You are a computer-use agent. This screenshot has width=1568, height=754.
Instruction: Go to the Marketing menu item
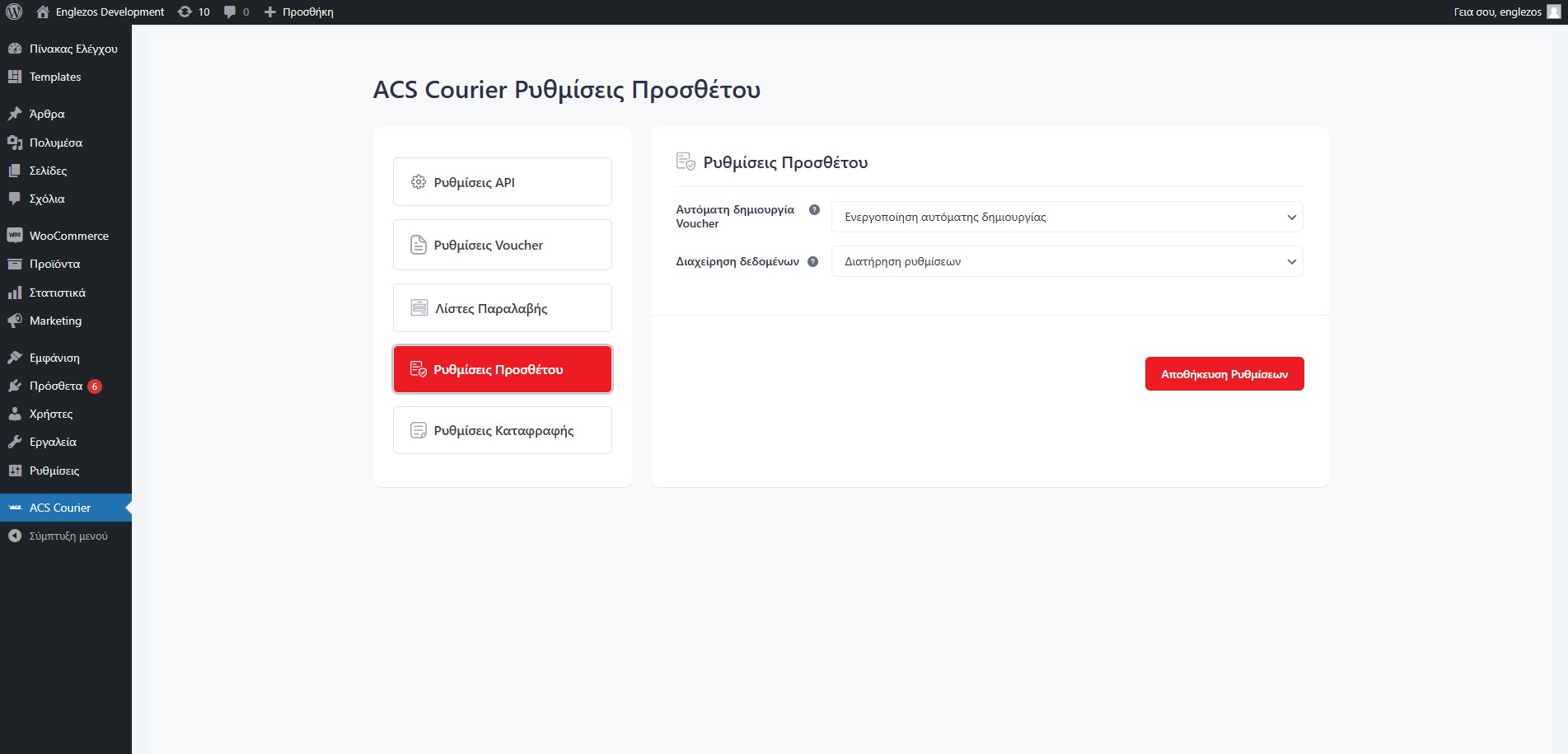[x=66, y=321]
